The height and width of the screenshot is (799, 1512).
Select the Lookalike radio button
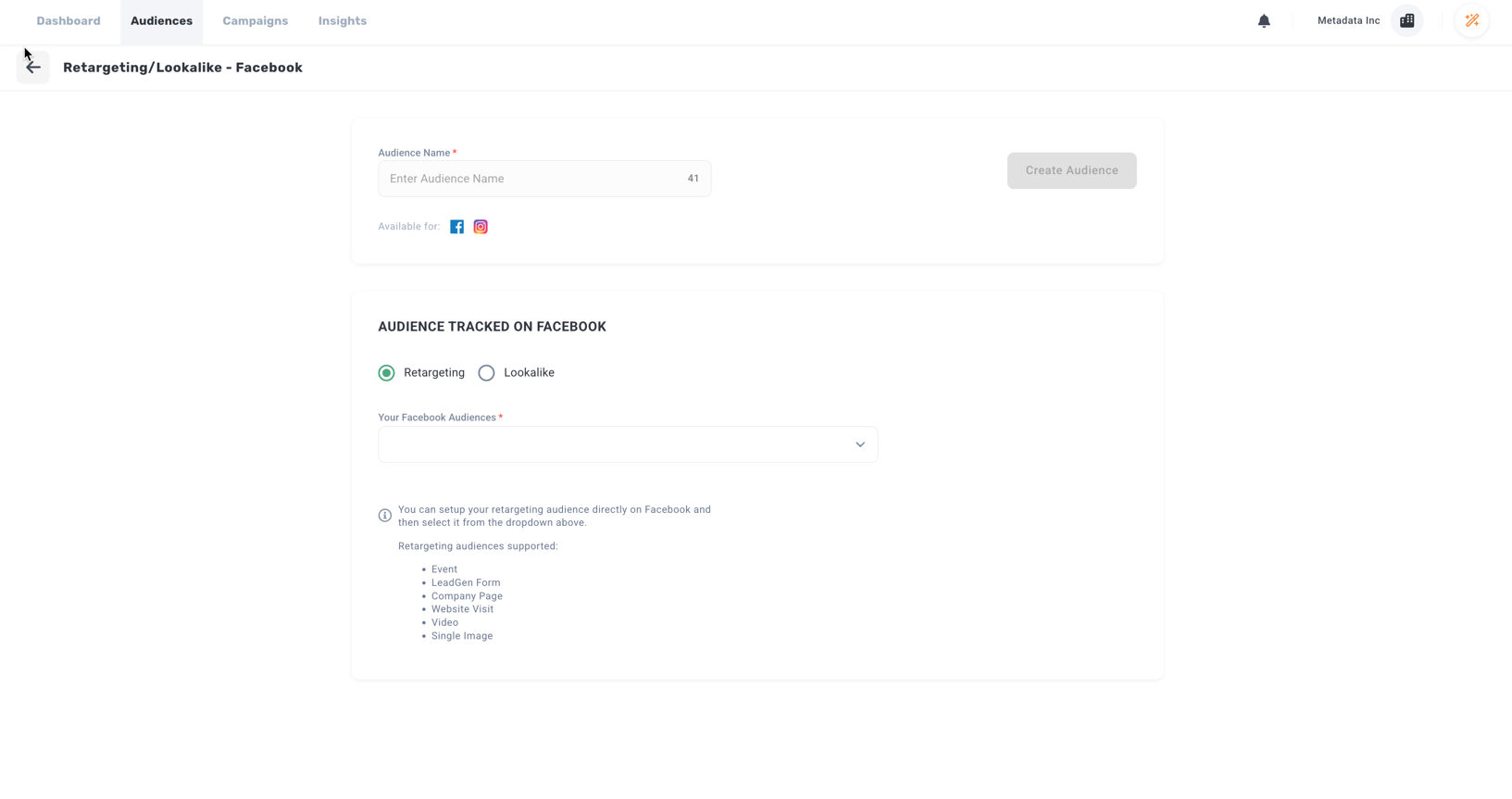coord(486,373)
